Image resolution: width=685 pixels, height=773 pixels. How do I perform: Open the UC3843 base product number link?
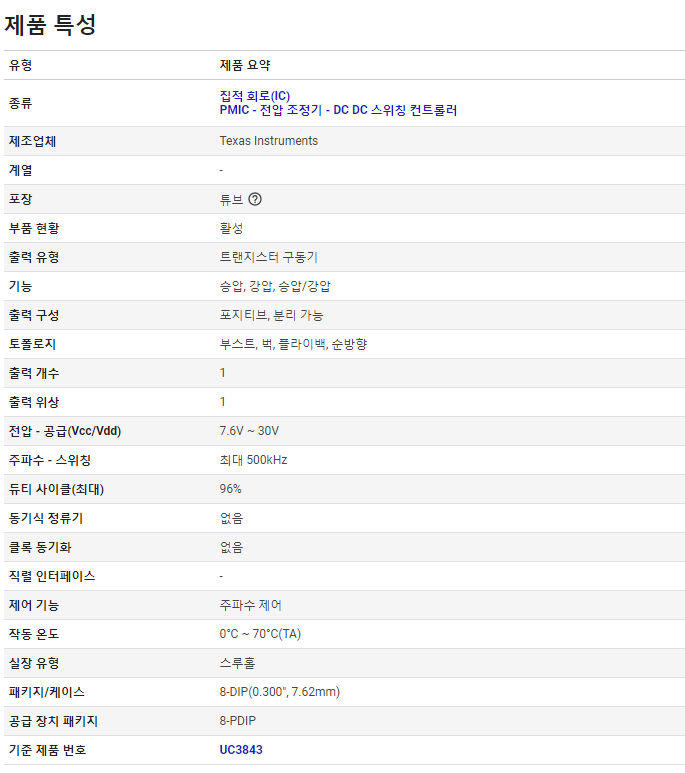point(241,749)
